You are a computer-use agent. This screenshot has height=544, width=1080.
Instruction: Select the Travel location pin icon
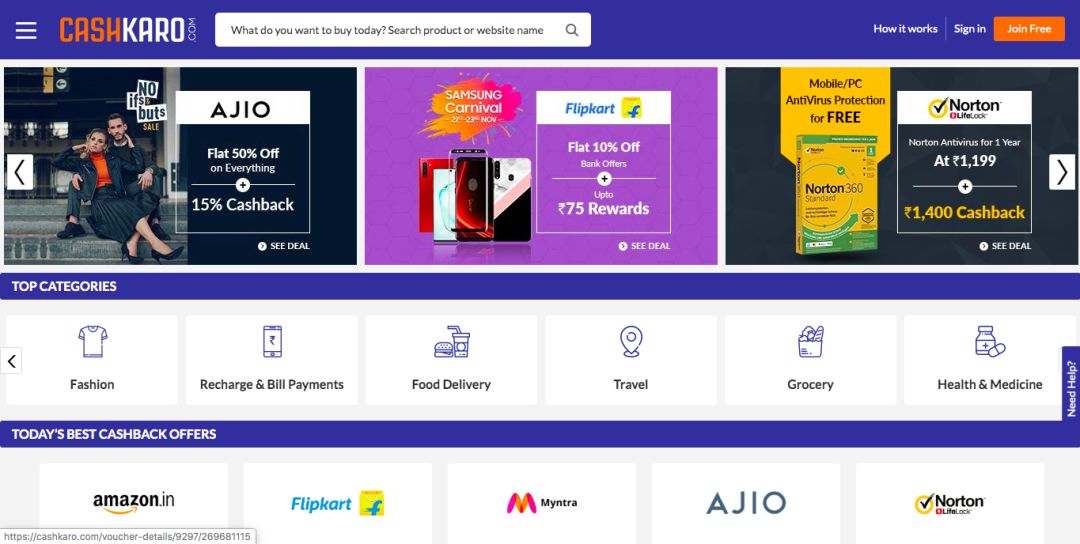click(x=631, y=341)
